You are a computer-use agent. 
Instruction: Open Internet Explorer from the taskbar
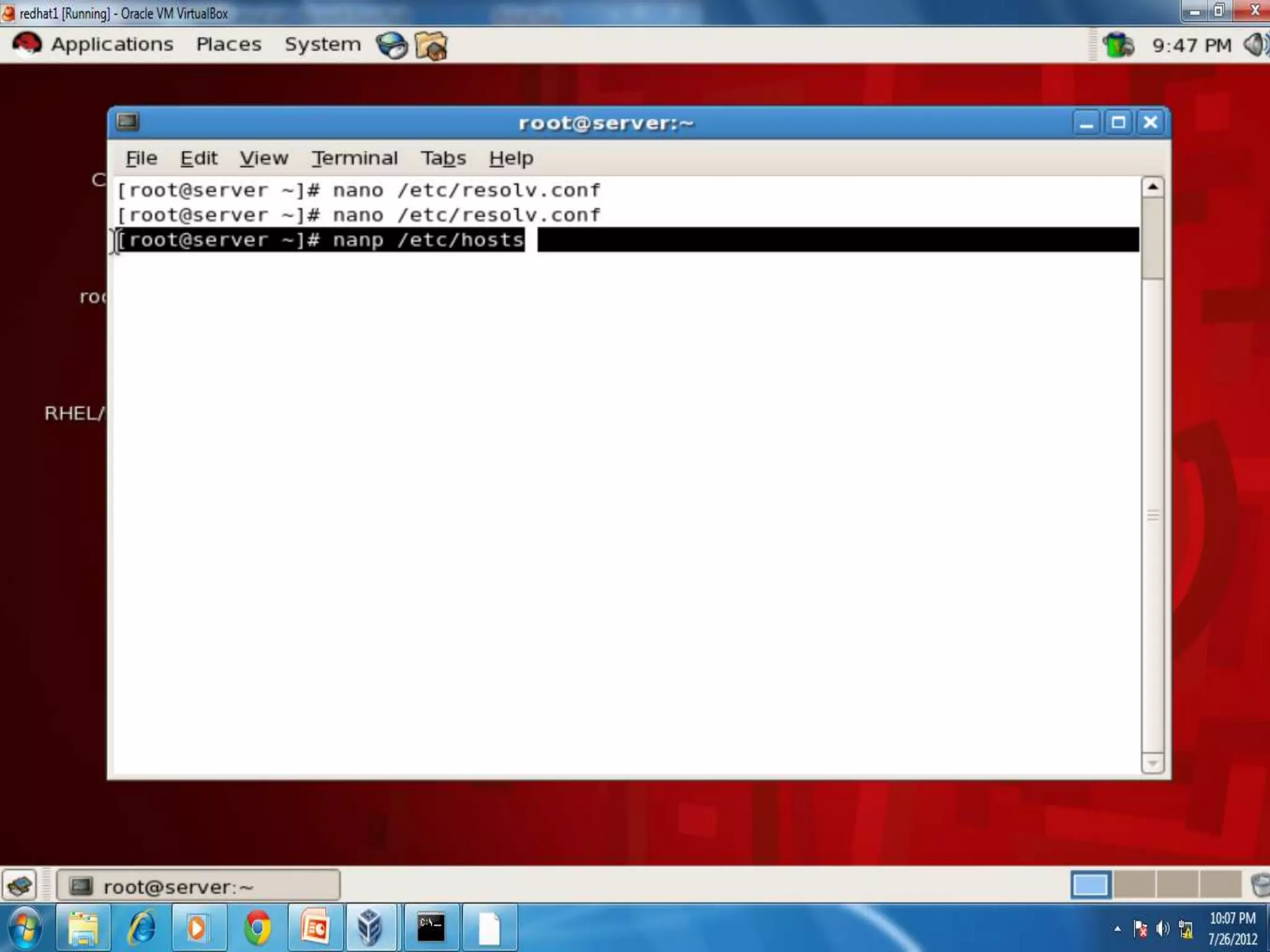click(x=142, y=928)
